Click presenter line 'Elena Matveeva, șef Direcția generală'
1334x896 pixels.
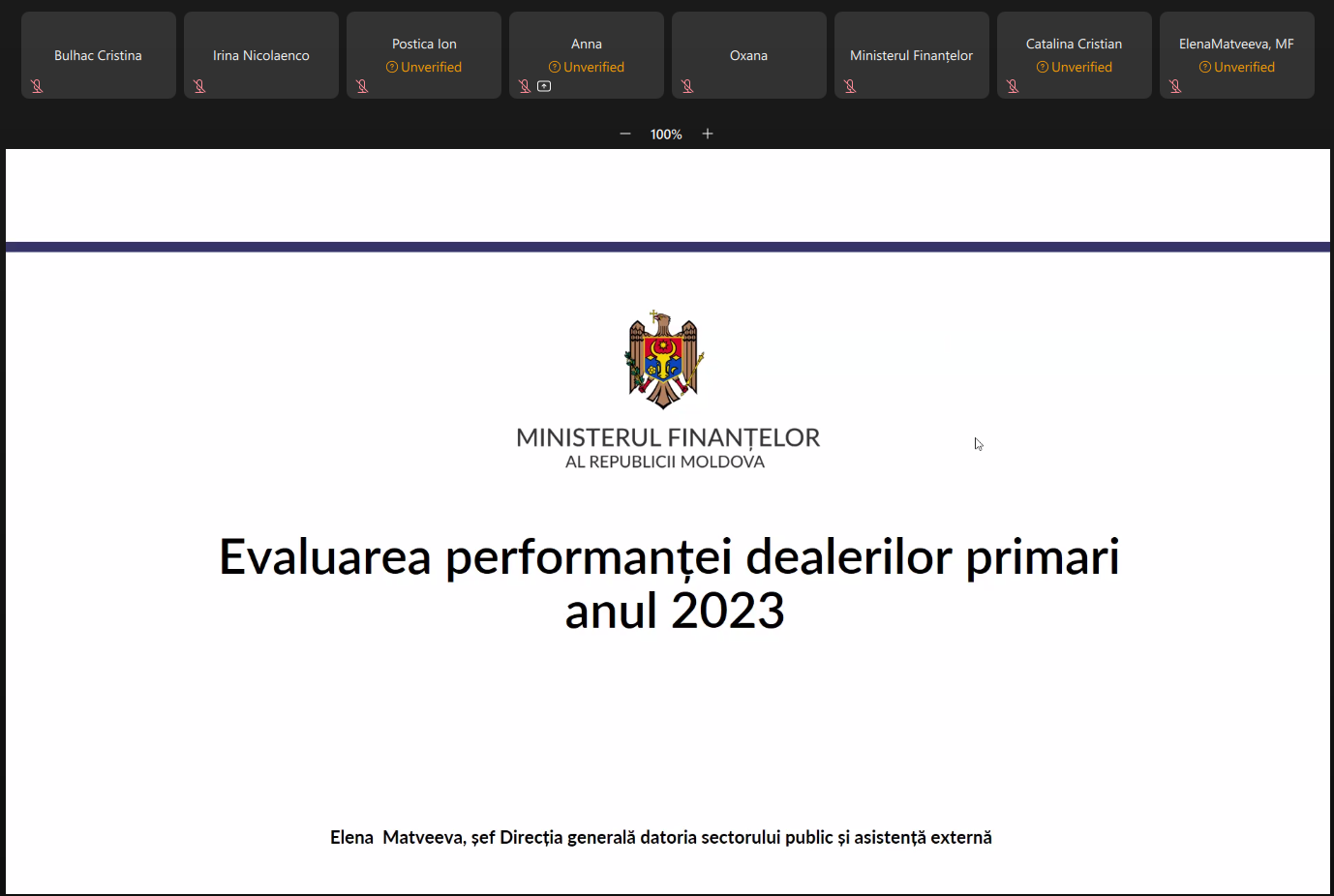(x=661, y=838)
